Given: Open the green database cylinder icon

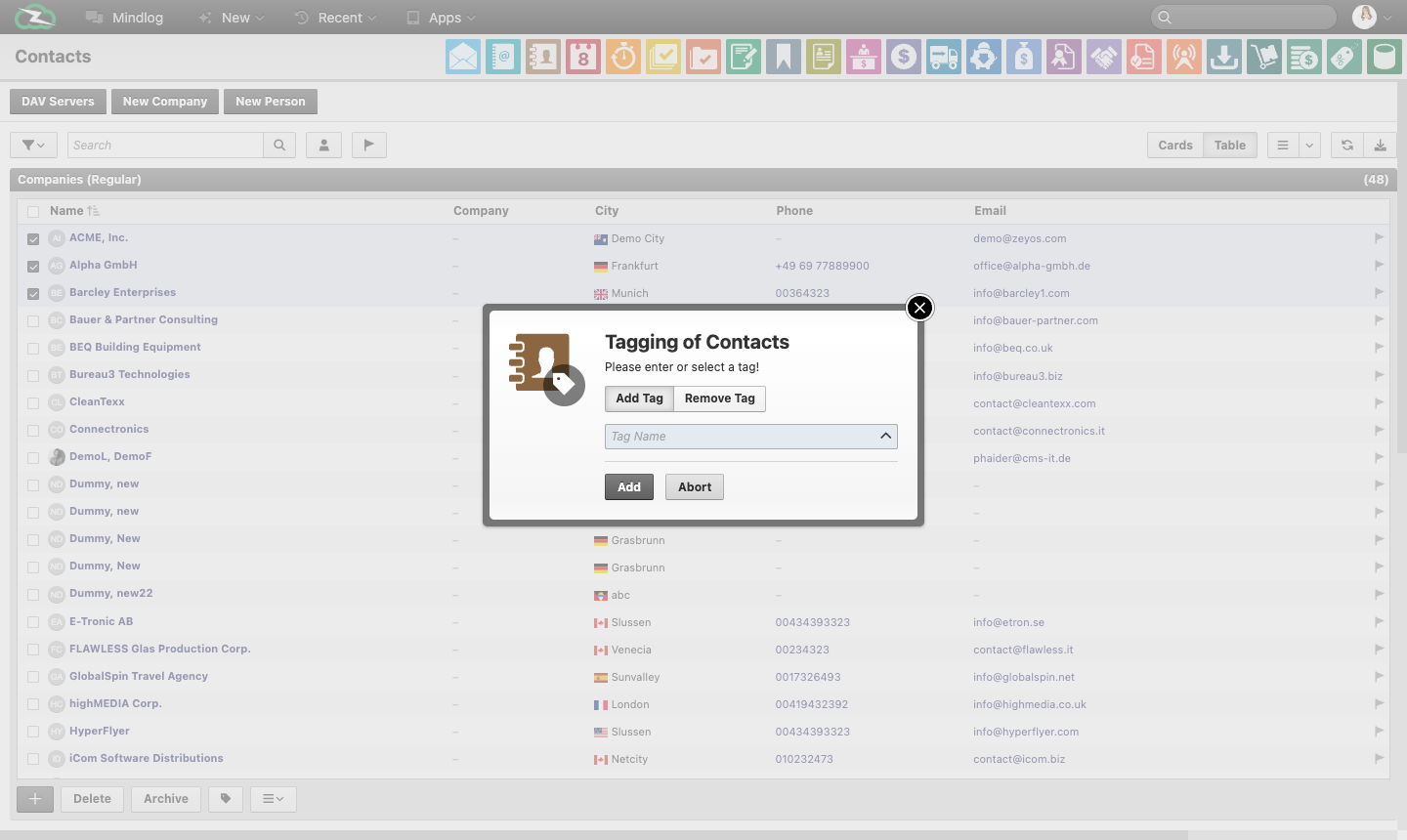Looking at the screenshot, I should (1385, 57).
